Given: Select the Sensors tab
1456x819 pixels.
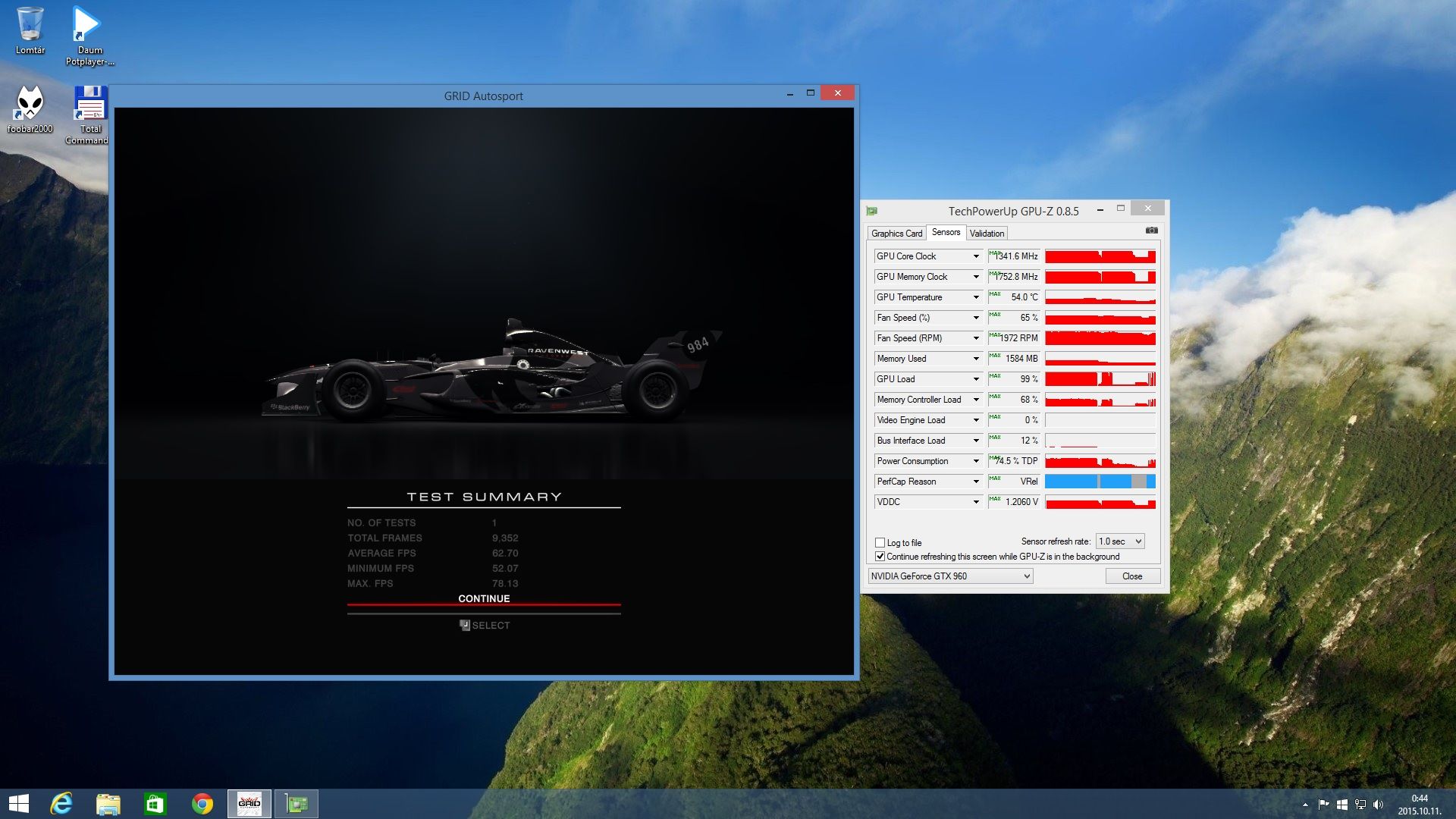Looking at the screenshot, I should click(946, 232).
